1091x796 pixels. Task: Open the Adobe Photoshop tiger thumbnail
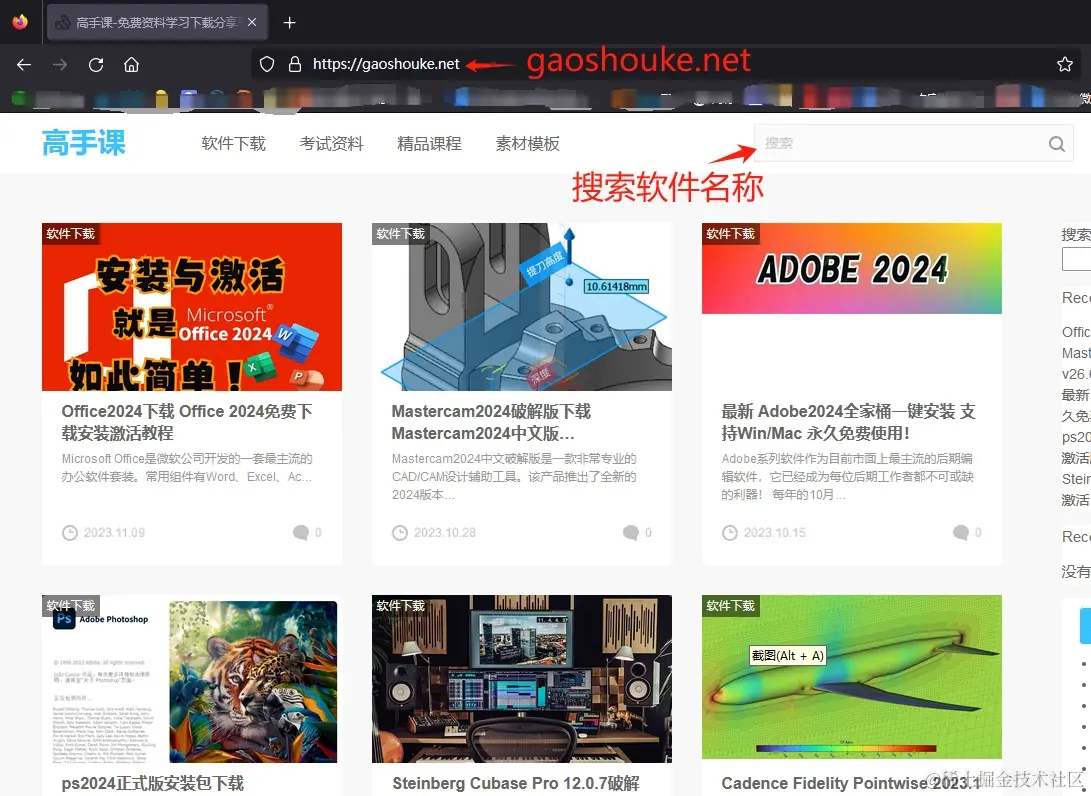pyautogui.click(x=192, y=679)
